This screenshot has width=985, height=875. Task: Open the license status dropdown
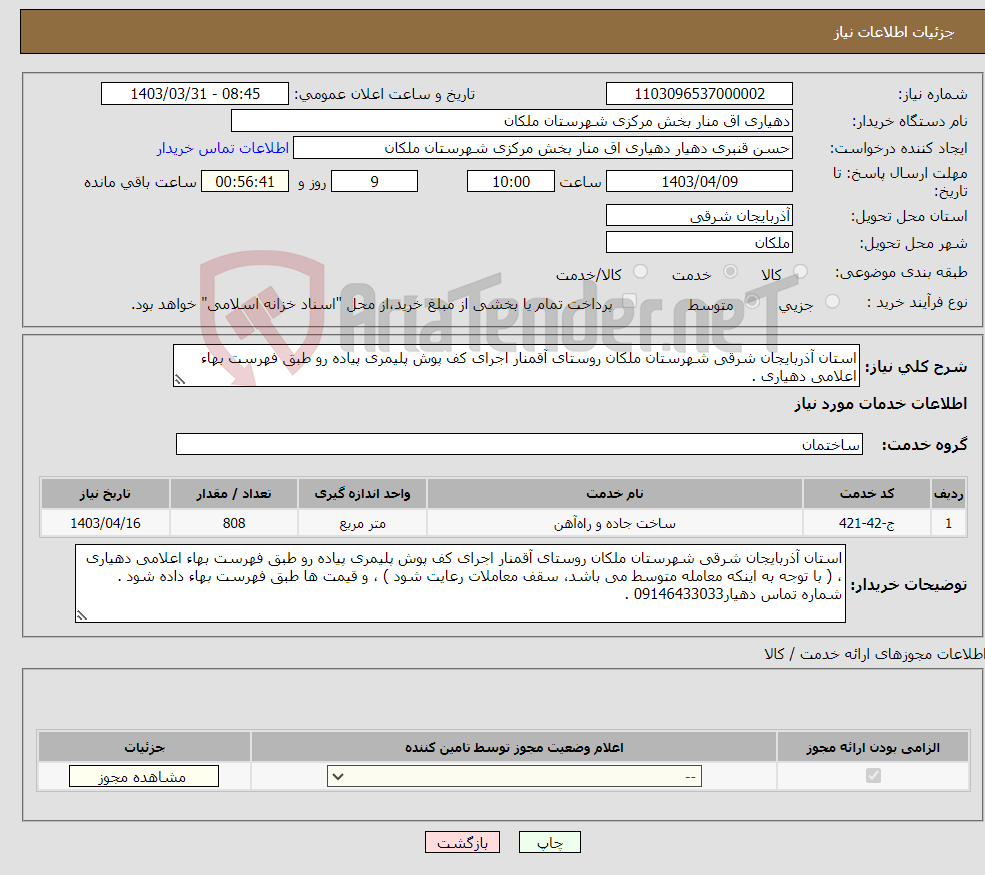click(x=514, y=776)
